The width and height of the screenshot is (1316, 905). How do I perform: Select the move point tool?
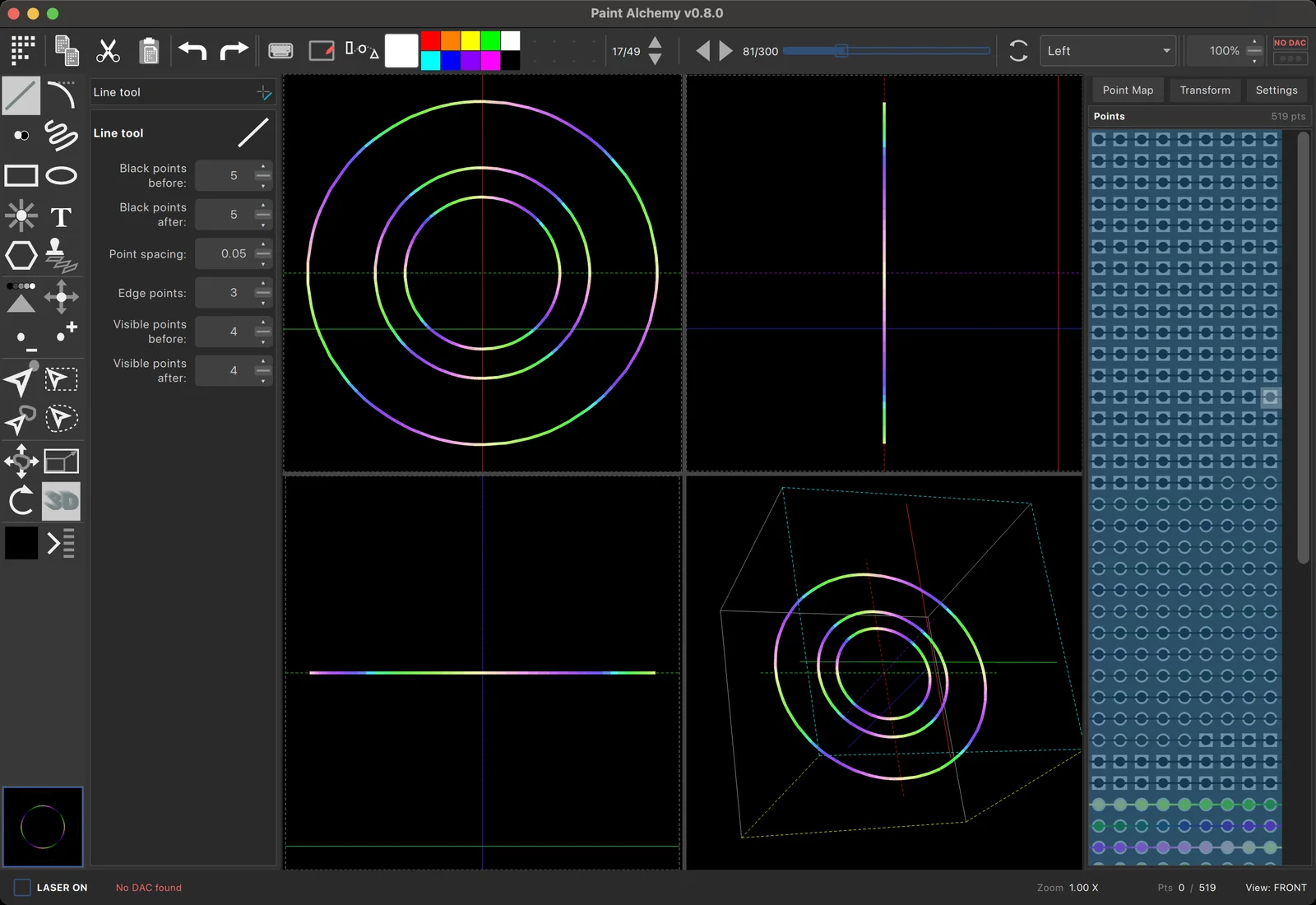pyautogui.click(x=62, y=297)
